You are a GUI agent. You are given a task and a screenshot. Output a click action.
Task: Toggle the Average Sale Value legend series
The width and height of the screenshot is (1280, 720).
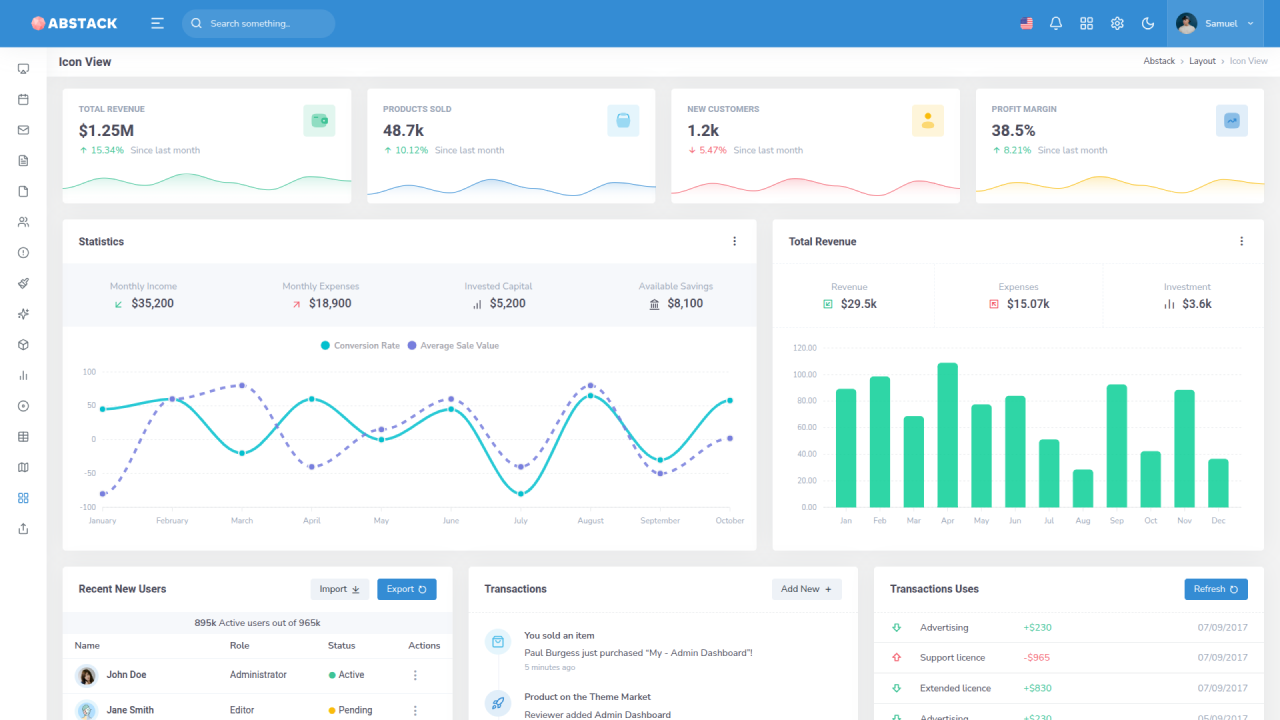tap(453, 345)
